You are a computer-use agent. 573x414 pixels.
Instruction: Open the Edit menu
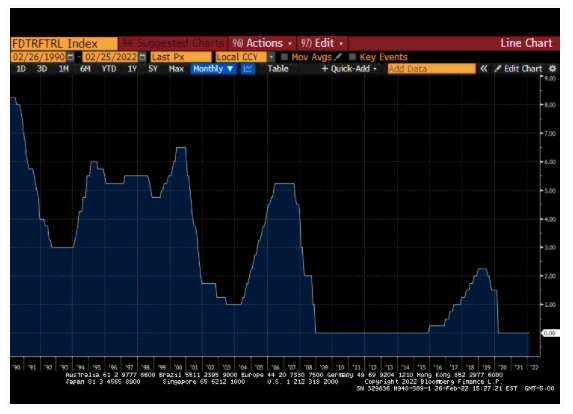pyautogui.click(x=322, y=43)
